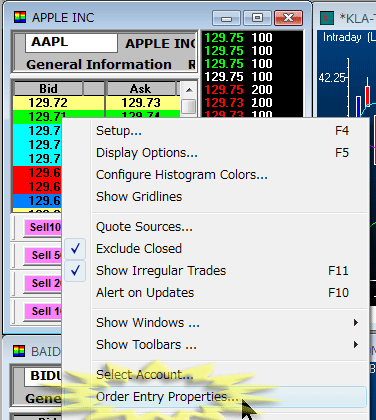
Task: Click the KLA chart window icon
Action: (327, 18)
